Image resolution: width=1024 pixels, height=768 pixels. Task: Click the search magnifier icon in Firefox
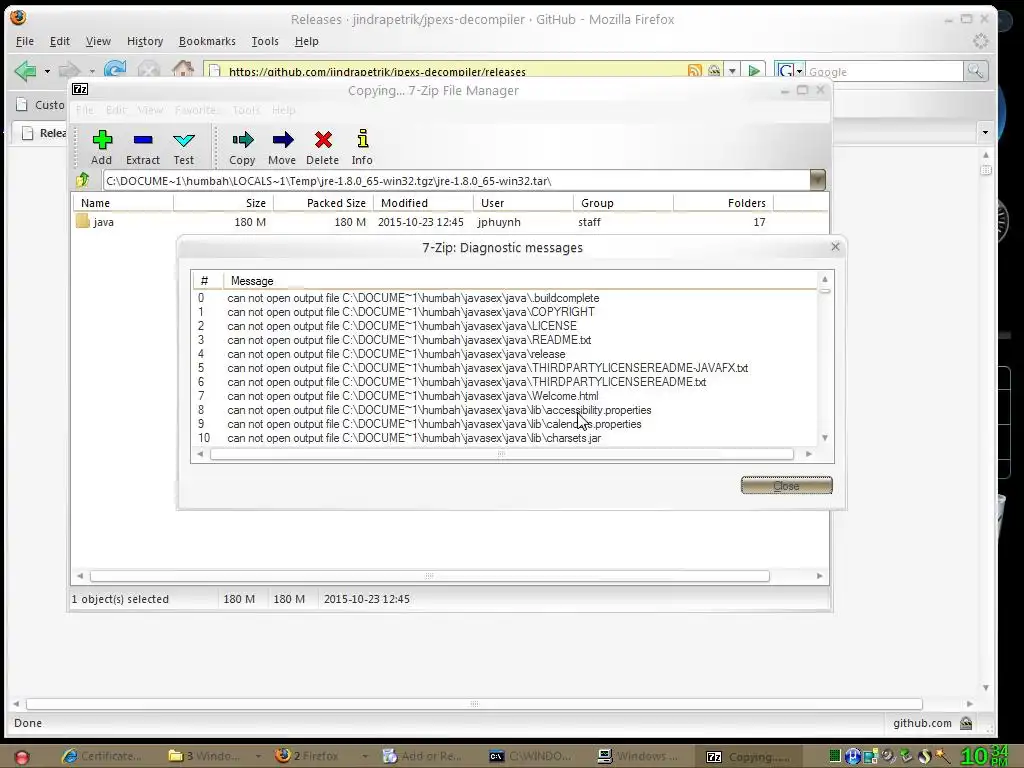(x=975, y=71)
